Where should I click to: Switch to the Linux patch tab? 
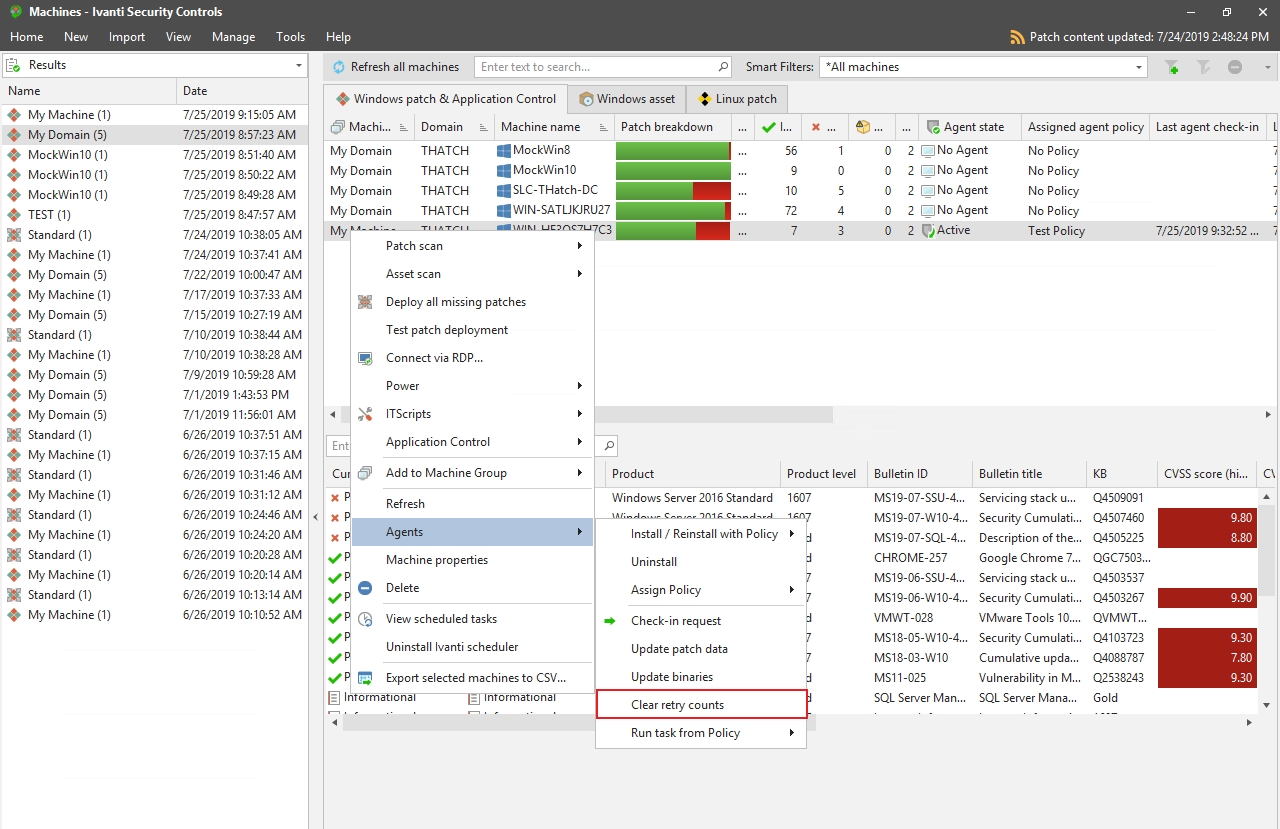[x=738, y=99]
